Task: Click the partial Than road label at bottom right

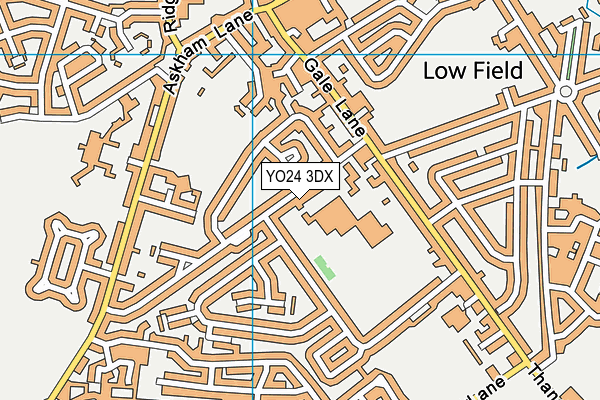Action: coord(543,382)
